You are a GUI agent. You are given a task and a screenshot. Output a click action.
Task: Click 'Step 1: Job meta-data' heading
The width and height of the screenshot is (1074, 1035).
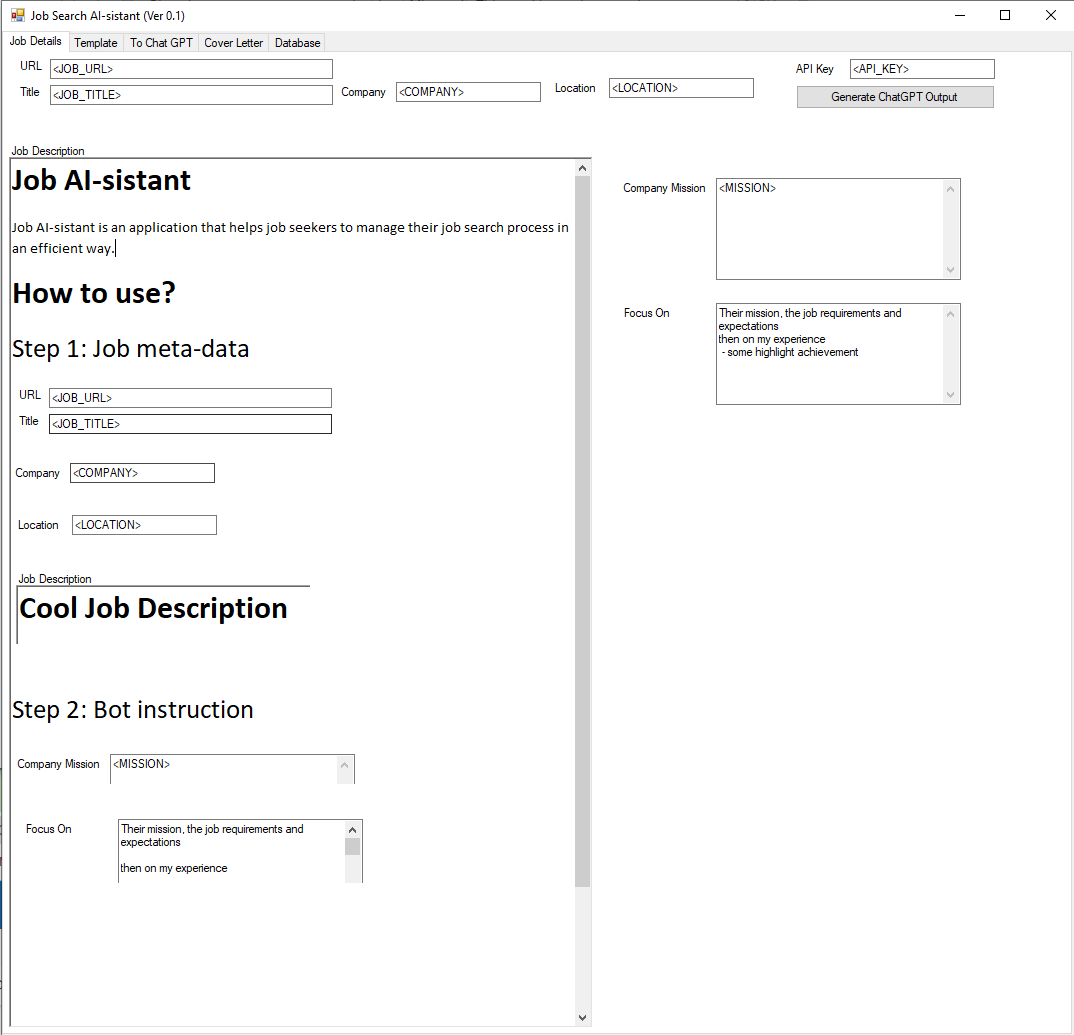[131, 349]
